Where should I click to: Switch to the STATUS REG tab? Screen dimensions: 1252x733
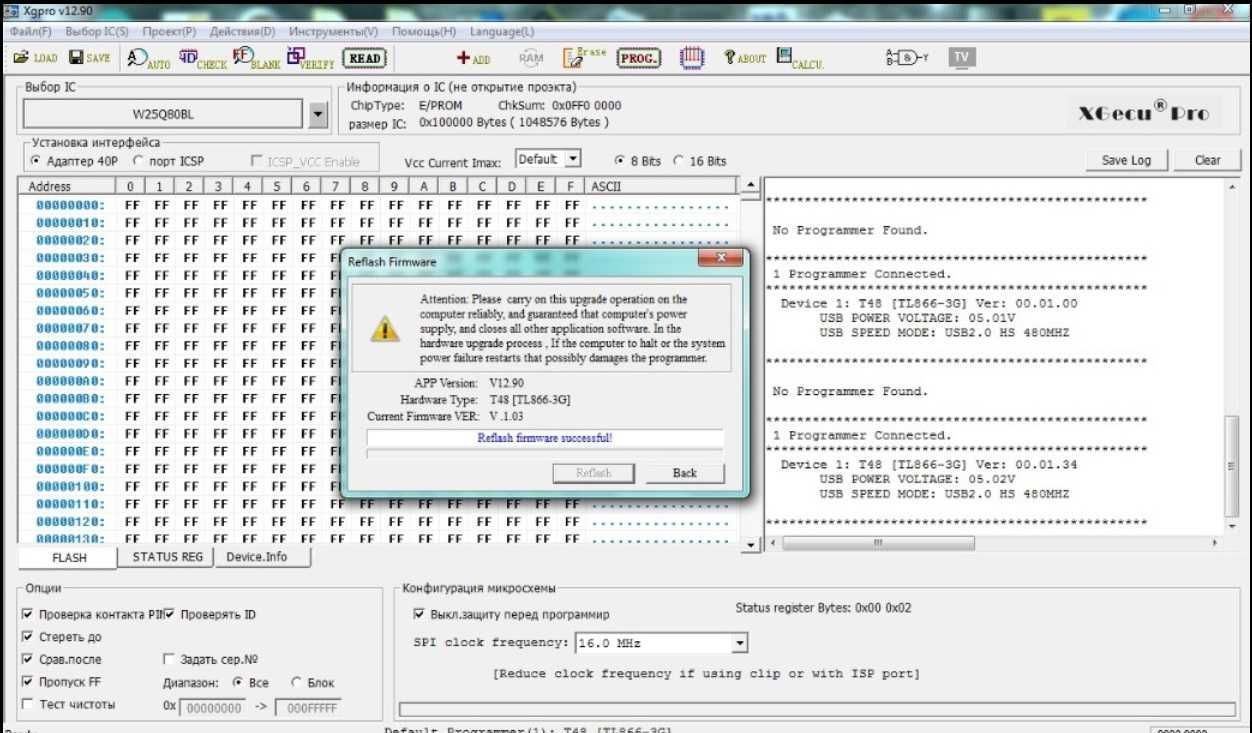tap(167, 557)
